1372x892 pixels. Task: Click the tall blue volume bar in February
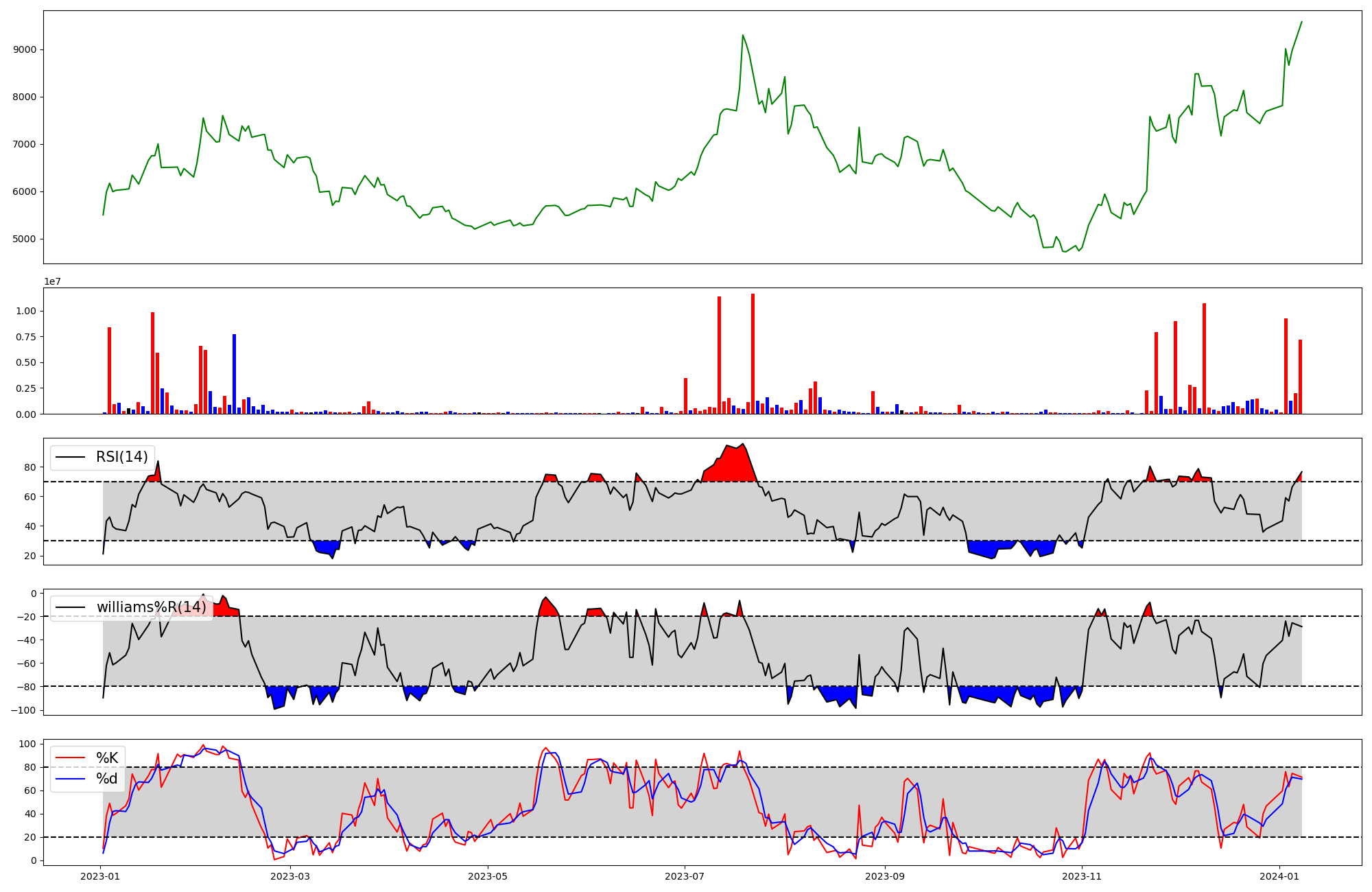pos(234,374)
